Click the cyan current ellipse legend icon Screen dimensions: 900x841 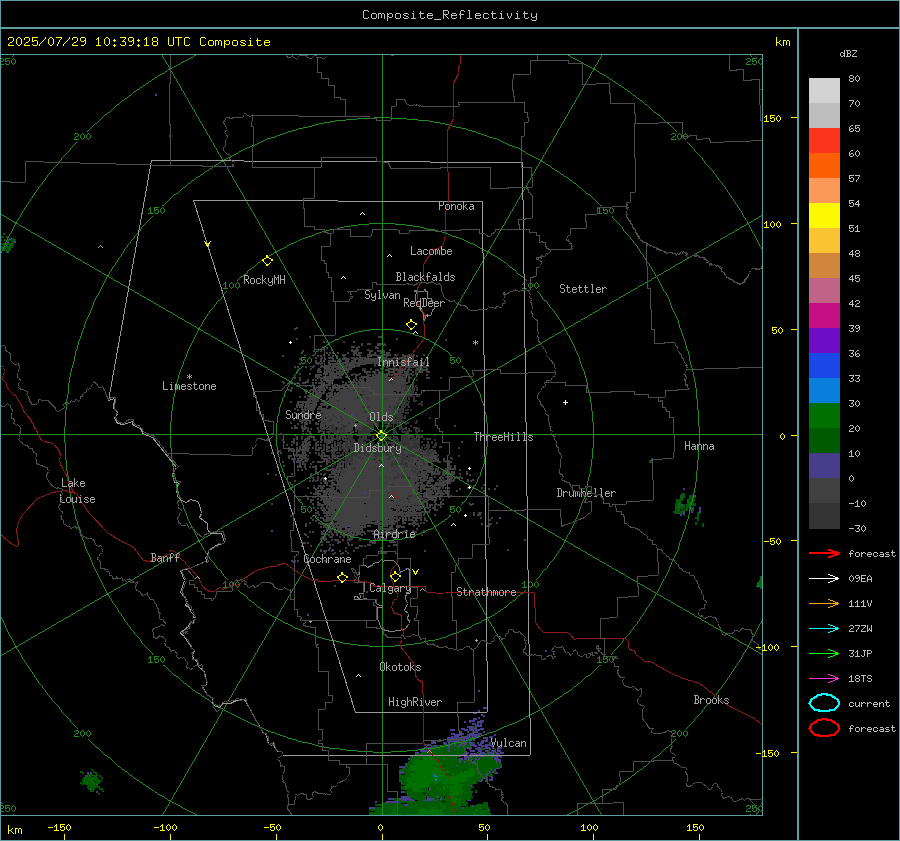click(824, 703)
